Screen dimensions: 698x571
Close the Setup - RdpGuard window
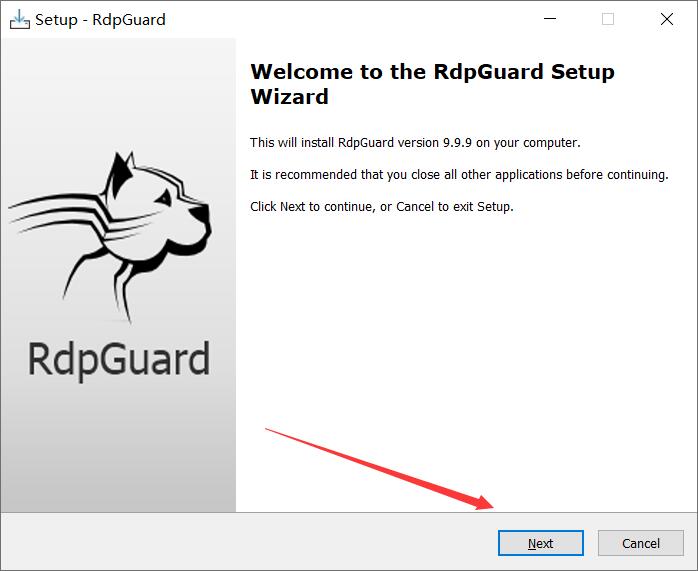(x=666, y=19)
